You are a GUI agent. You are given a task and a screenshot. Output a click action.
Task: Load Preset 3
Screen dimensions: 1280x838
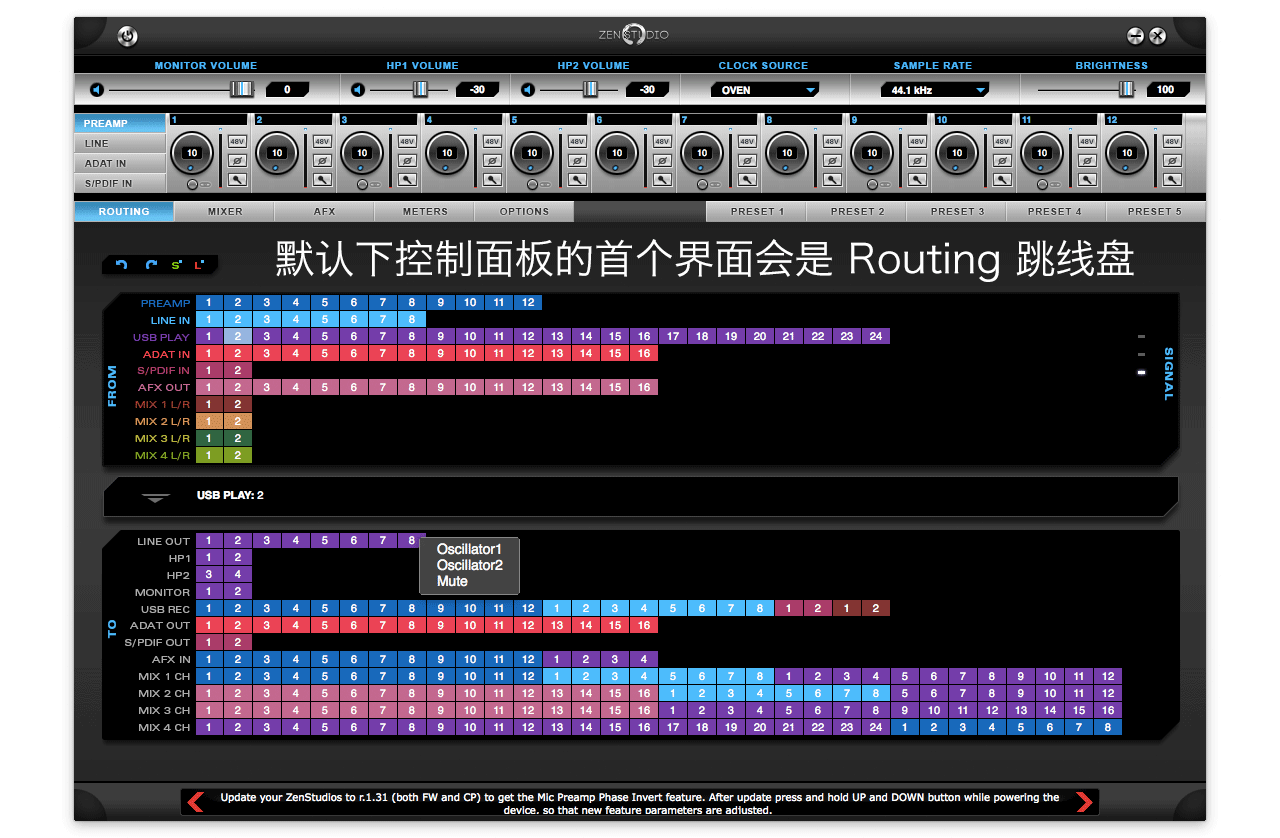(957, 212)
